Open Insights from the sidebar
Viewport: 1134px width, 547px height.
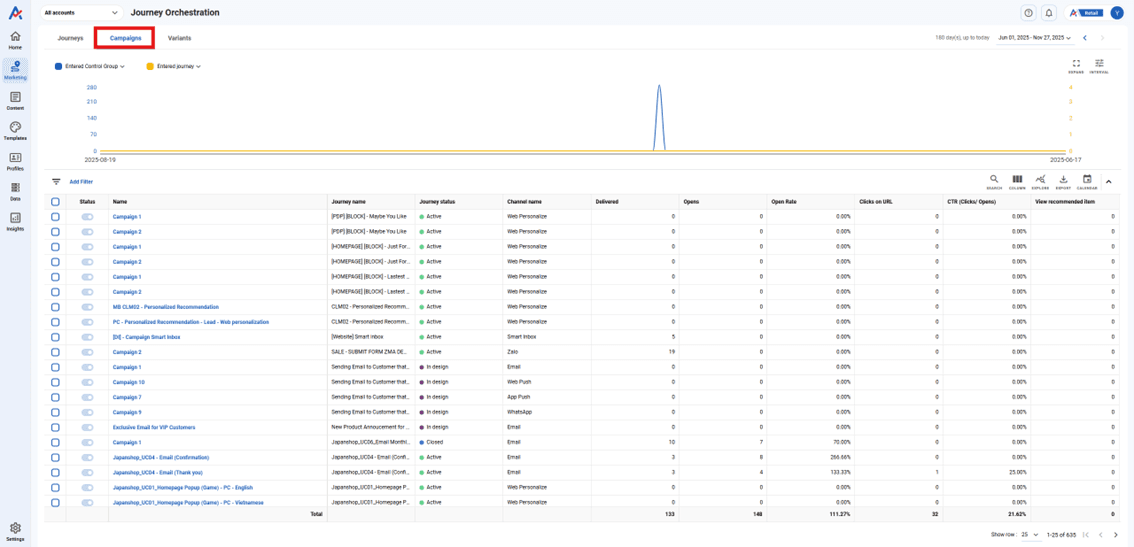tap(15, 222)
